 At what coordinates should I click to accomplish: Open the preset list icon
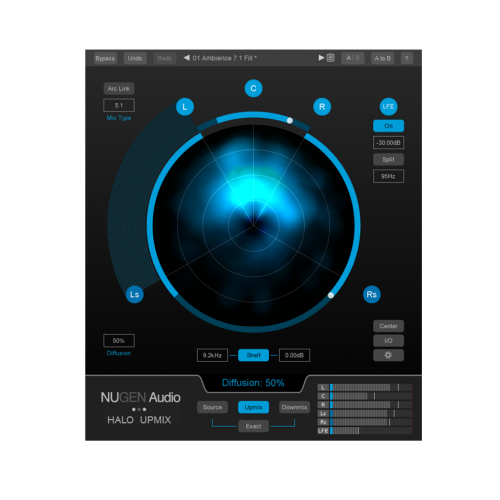330,58
